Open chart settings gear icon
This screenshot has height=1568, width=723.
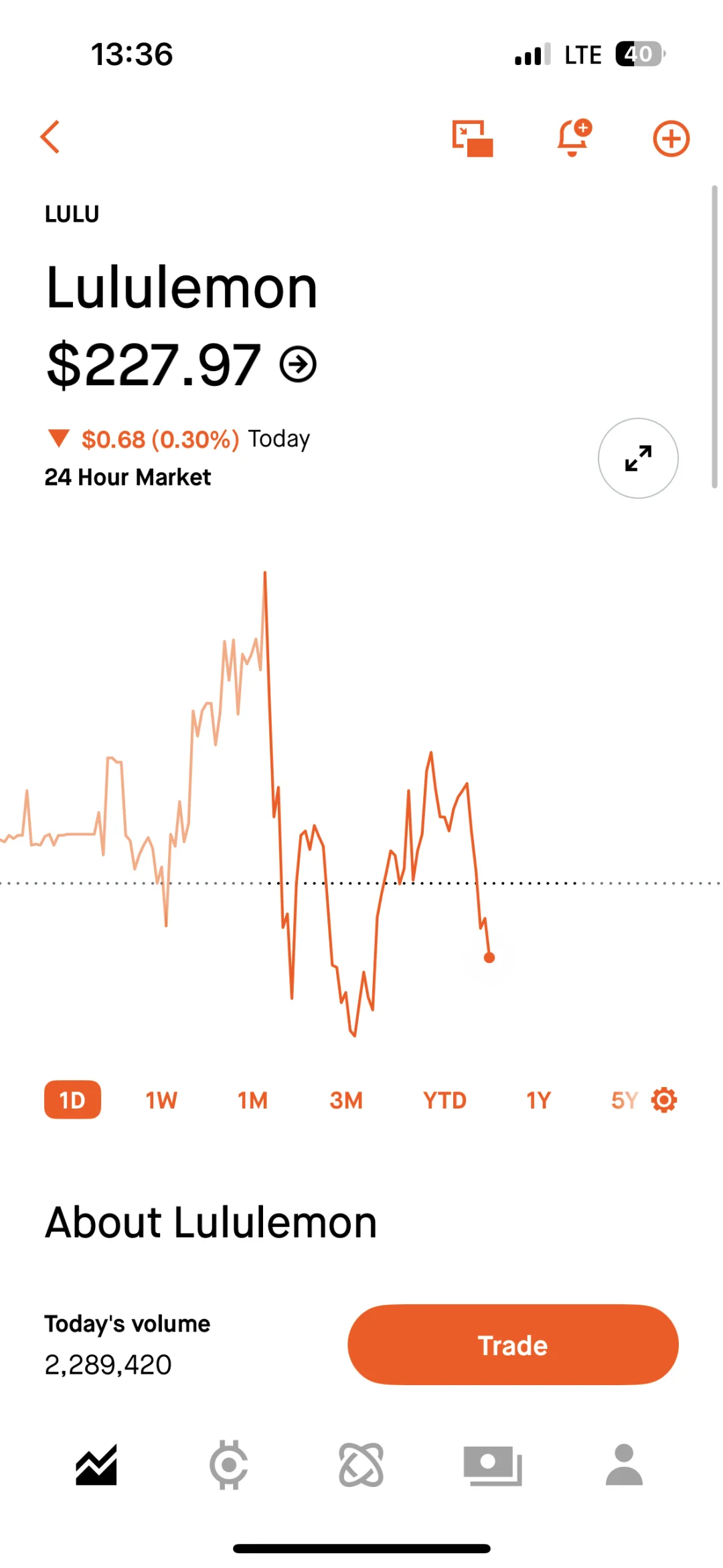(x=664, y=1100)
